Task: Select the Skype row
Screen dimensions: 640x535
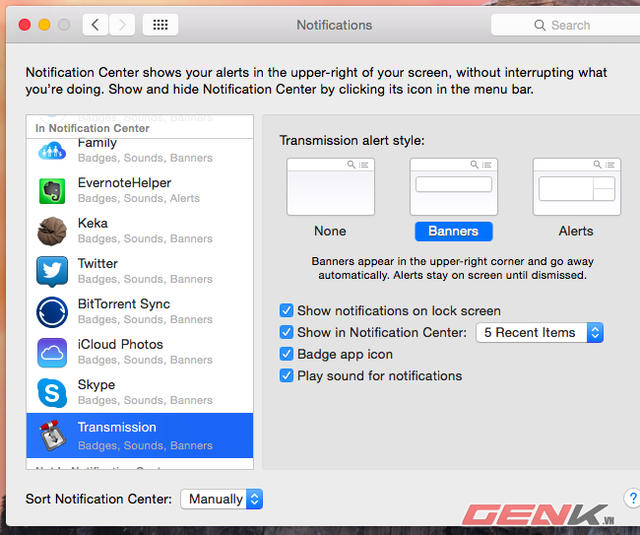Action: (x=140, y=393)
